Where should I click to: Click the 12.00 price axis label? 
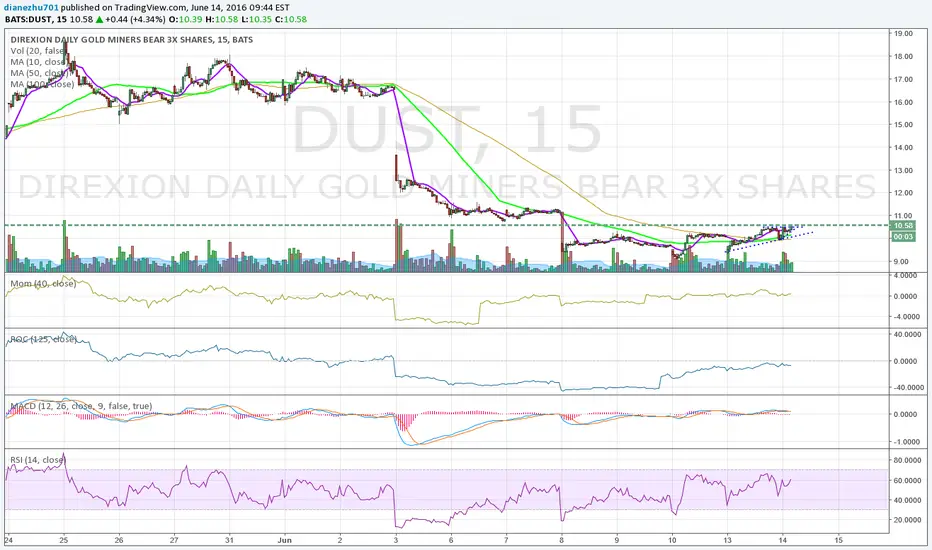(x=903, y=193)
